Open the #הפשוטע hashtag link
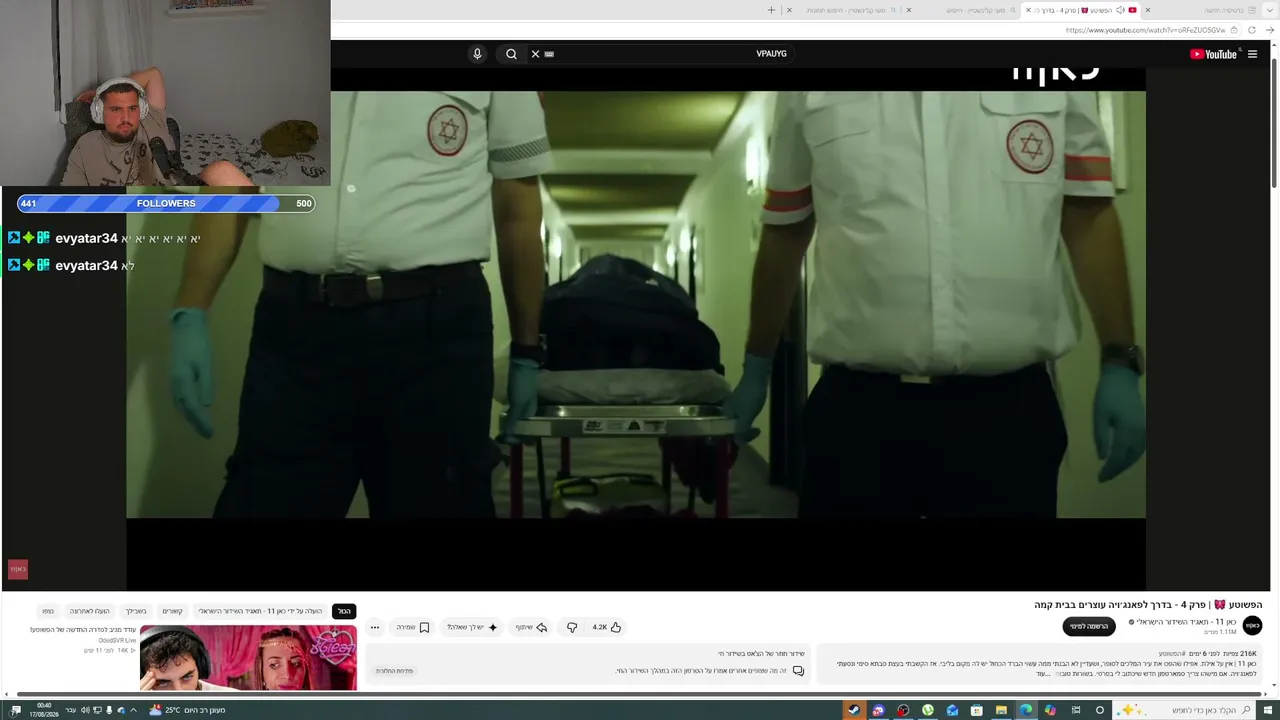 1172,654
